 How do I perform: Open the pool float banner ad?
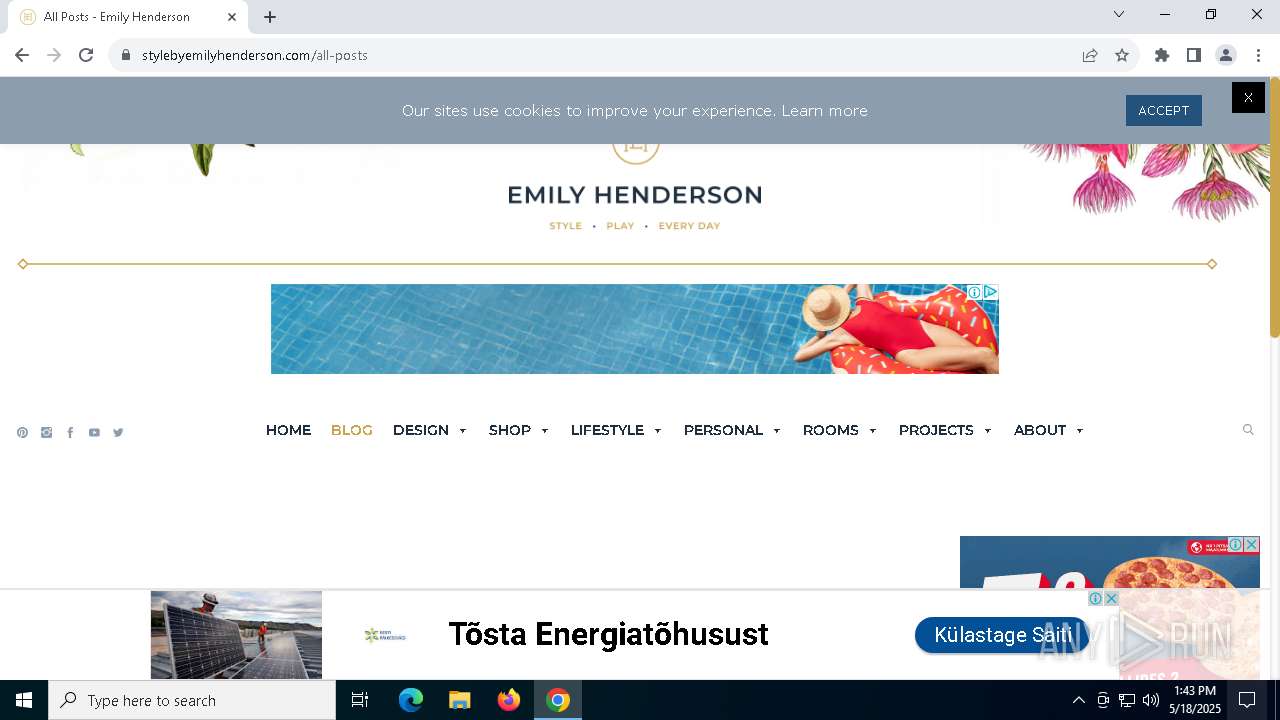tap(635, 329)
